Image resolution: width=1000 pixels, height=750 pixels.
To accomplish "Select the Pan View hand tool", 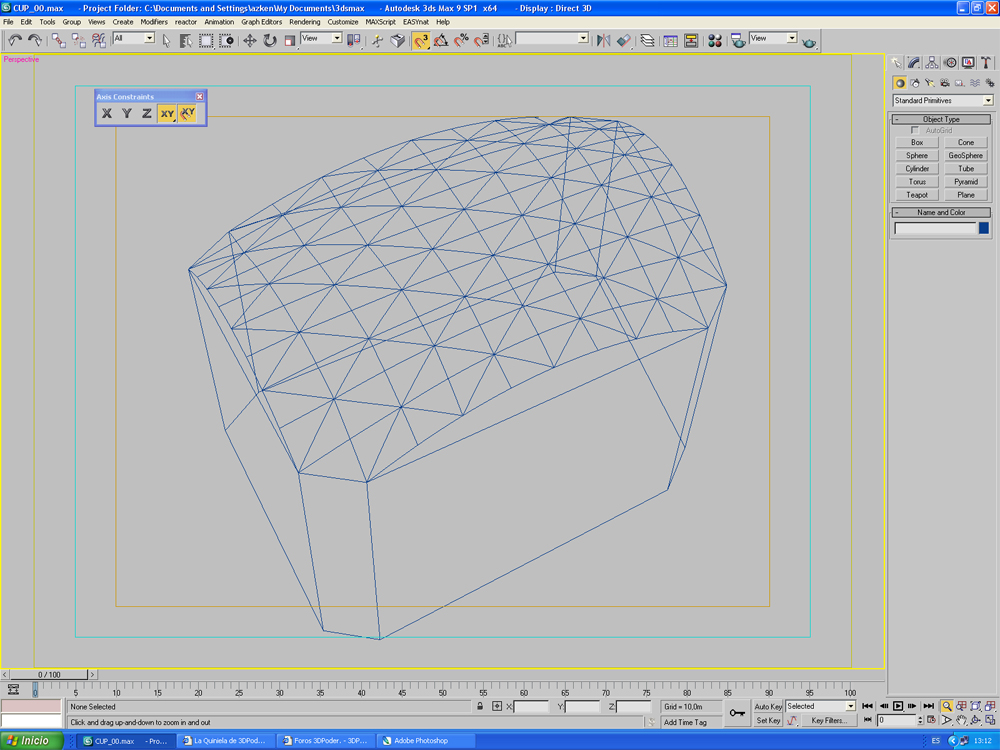I will (x=961, y=720).
